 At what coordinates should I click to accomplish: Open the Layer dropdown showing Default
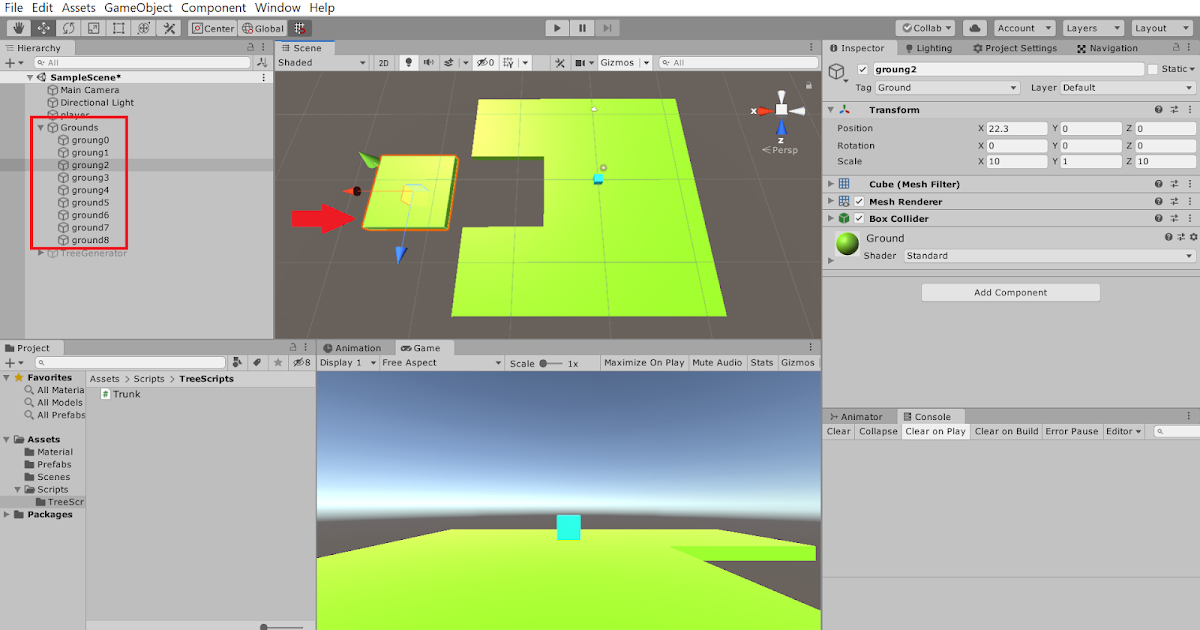coord(1127,87)
